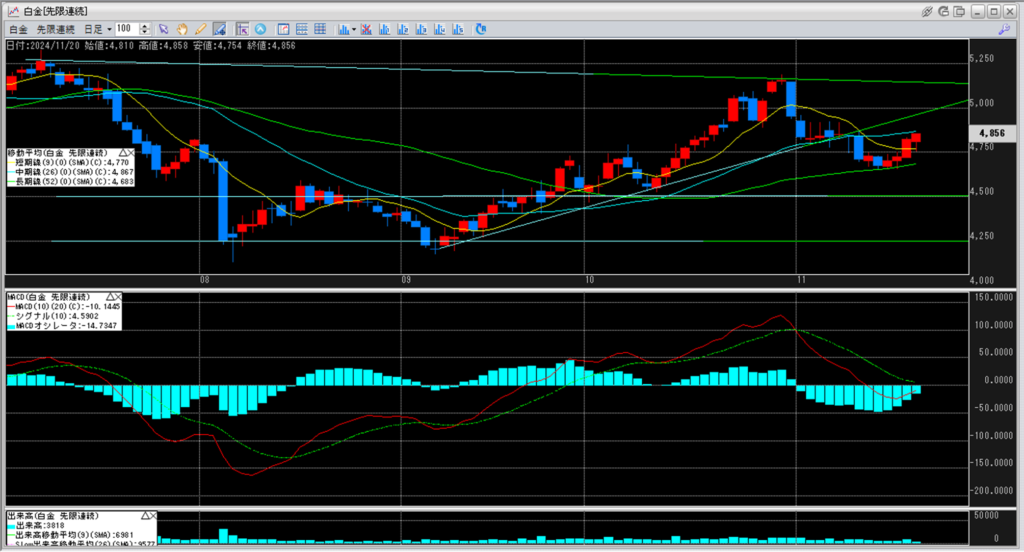Select 出来高移動平均(9) legend entry

70,535
